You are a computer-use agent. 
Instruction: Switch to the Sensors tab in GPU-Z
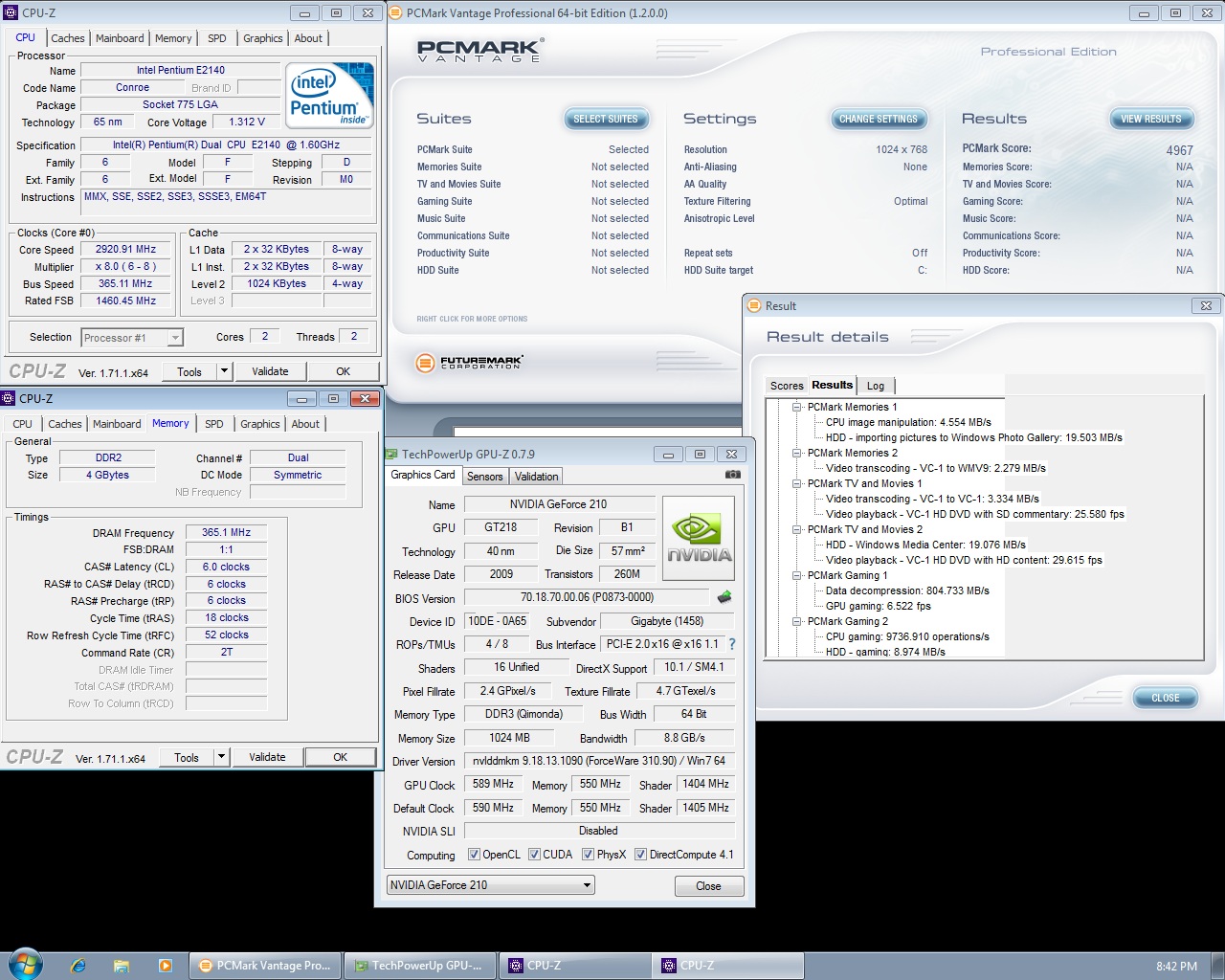coord(485,477)
